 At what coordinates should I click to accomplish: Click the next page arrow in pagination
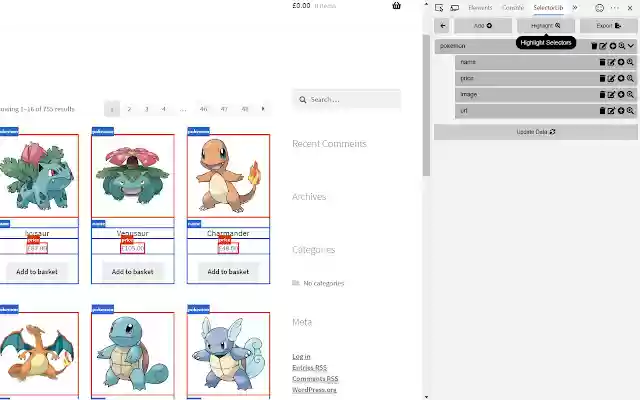point(263,109)
